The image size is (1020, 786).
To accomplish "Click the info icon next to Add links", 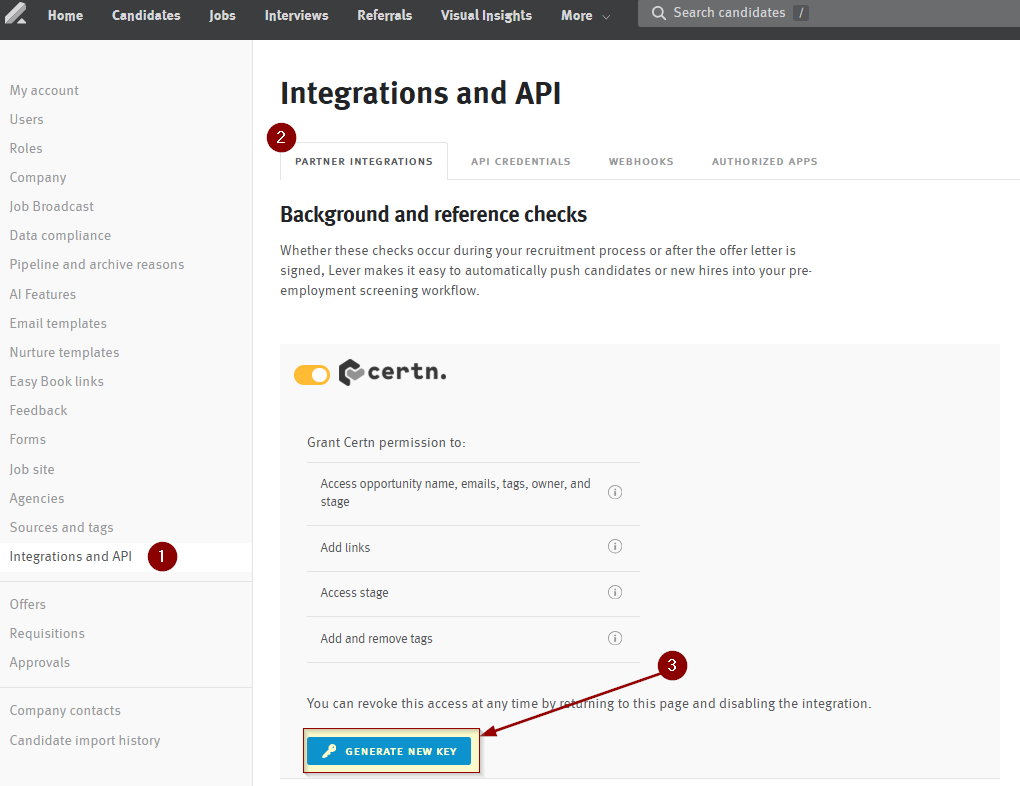I will 615,546.
